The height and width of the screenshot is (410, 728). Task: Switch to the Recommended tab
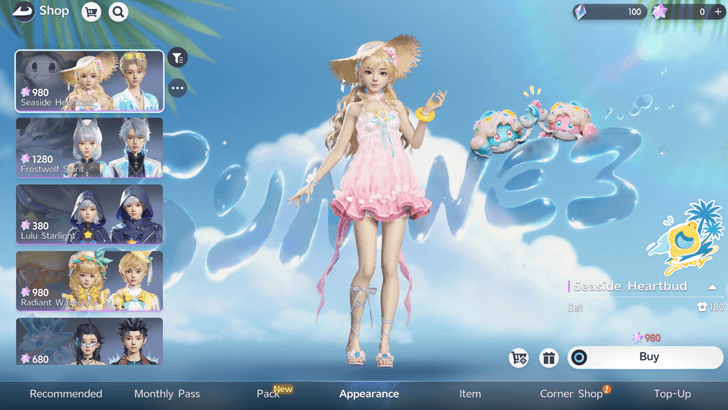66,394
